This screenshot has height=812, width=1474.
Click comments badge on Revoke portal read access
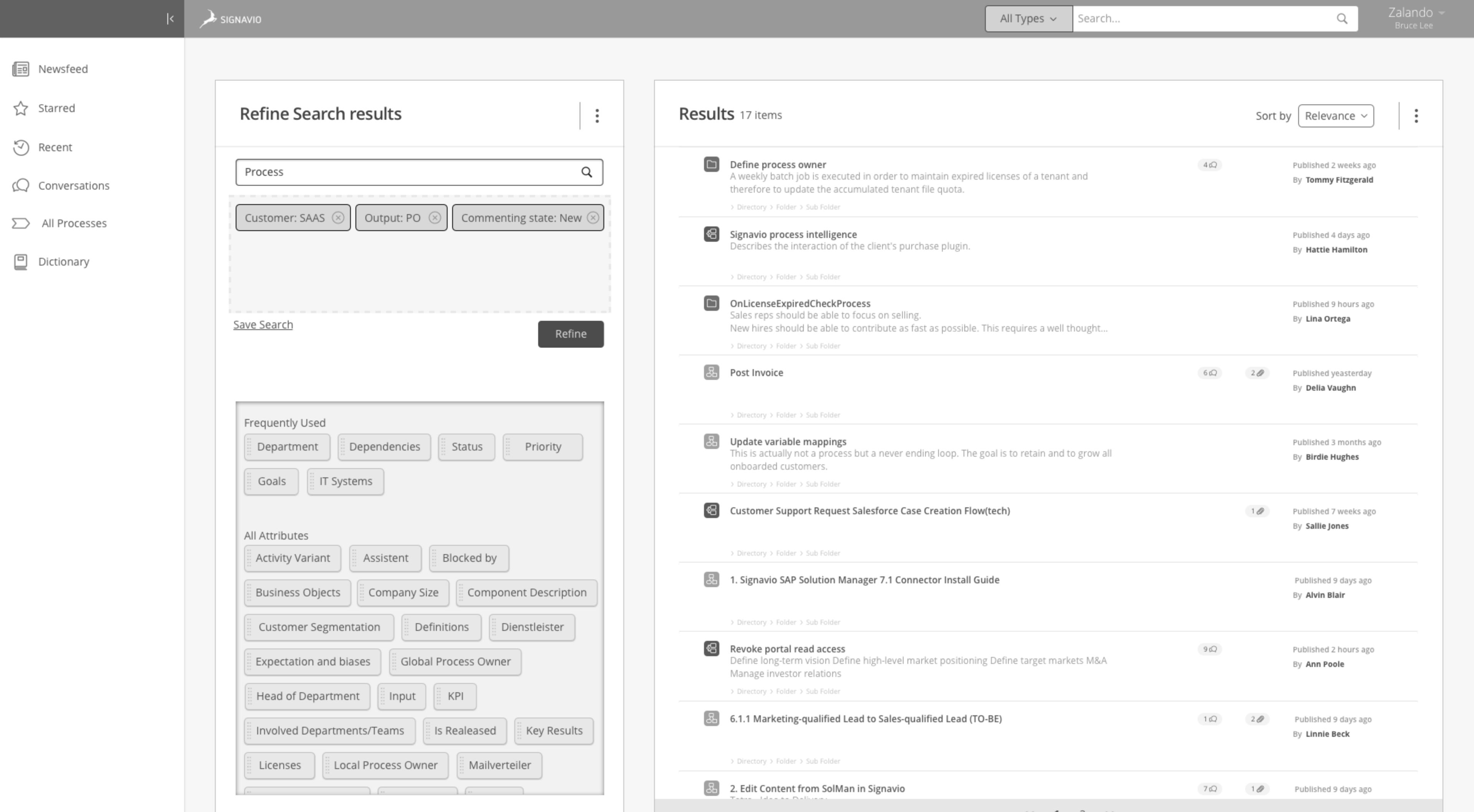tap(1209, 649)
